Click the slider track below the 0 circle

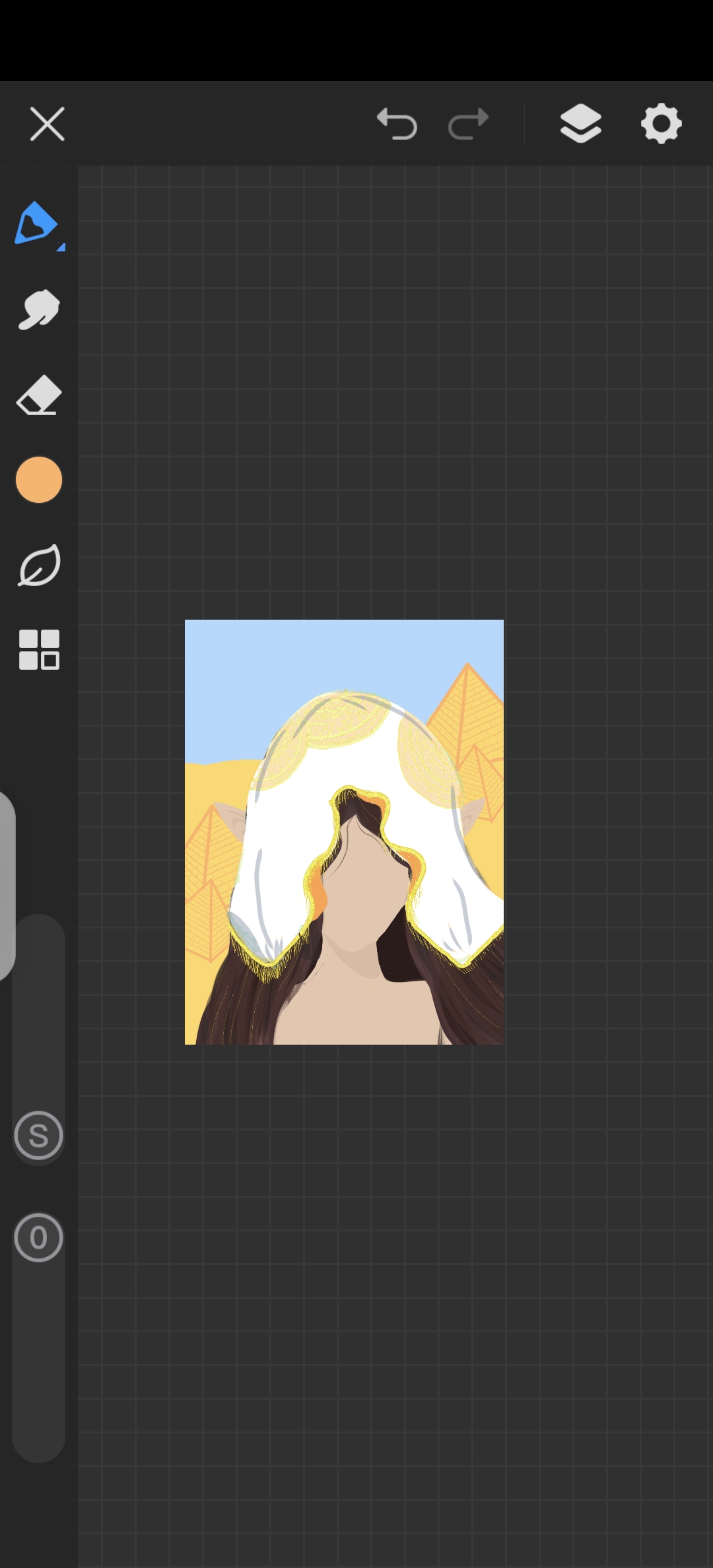click(x=38, y=1359)
